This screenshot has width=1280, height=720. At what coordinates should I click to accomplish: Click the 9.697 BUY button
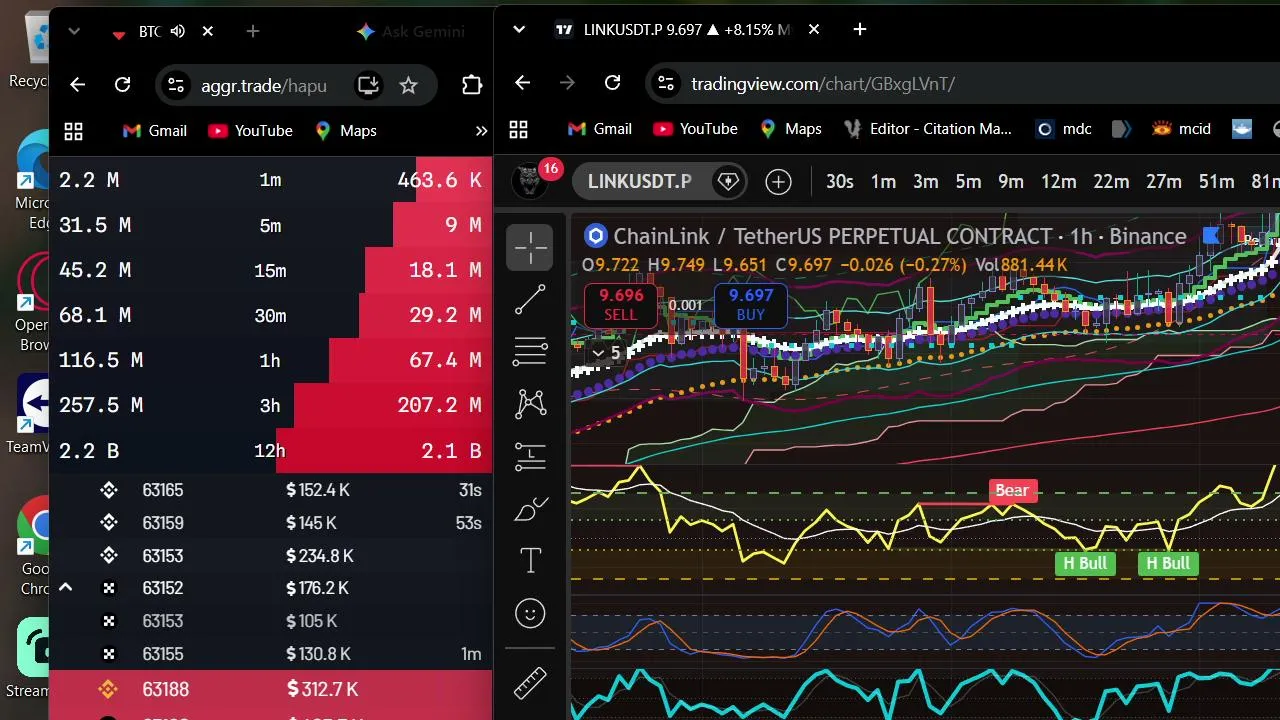751,304
